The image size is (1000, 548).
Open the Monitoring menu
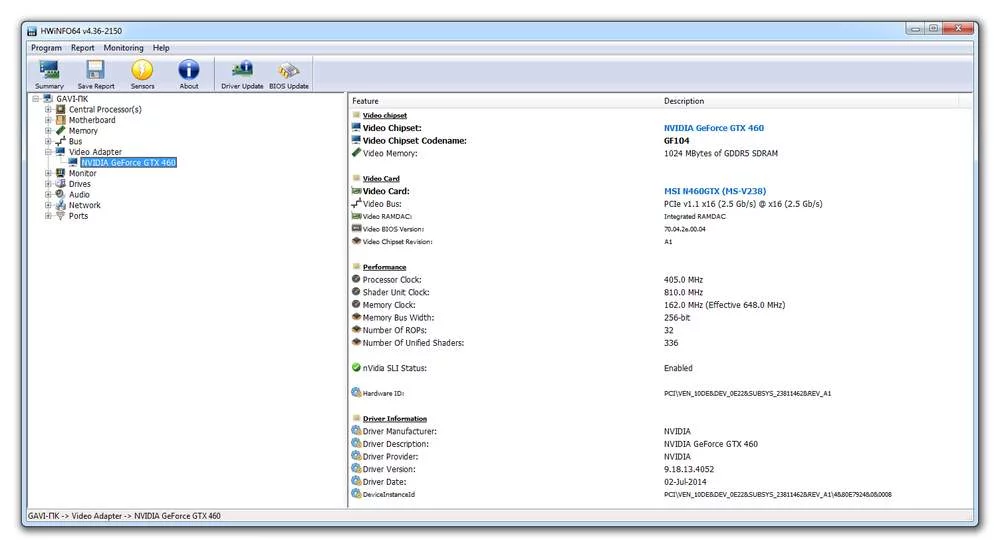point(123,48)
